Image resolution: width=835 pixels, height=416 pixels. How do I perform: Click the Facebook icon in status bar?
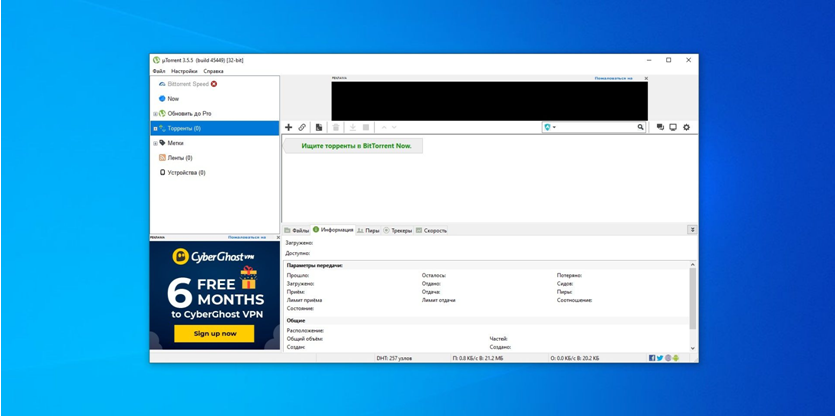[x=652, y=358]
